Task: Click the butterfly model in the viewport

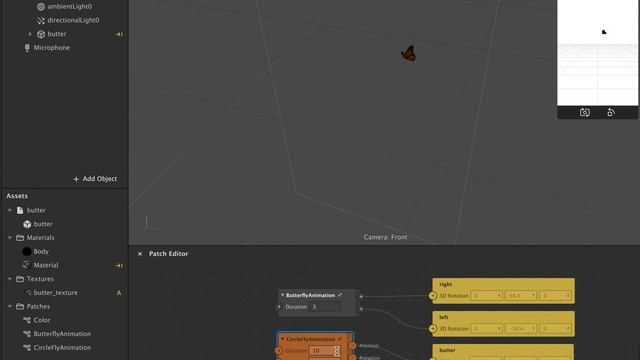Action: (409, 53)
